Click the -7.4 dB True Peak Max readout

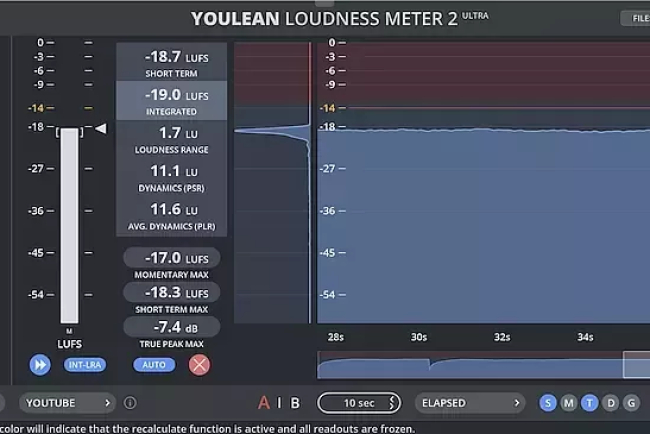click(x=172, y=327)
